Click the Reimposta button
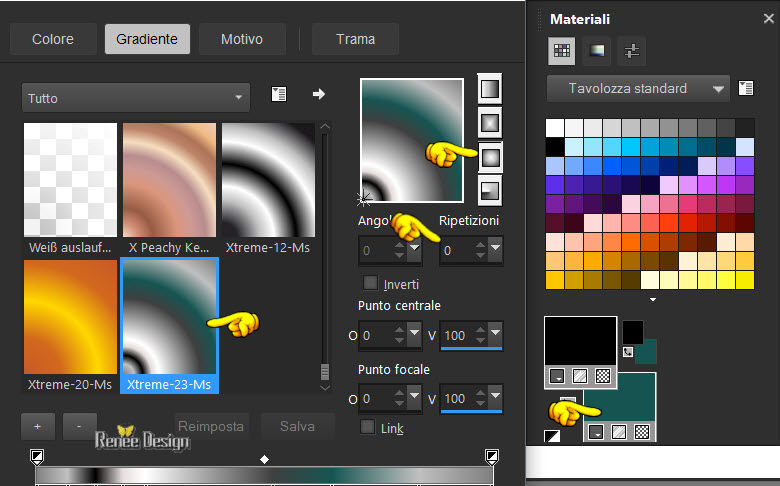The height and width of the screenshot is (486, 780). click(x=211, y=426)
